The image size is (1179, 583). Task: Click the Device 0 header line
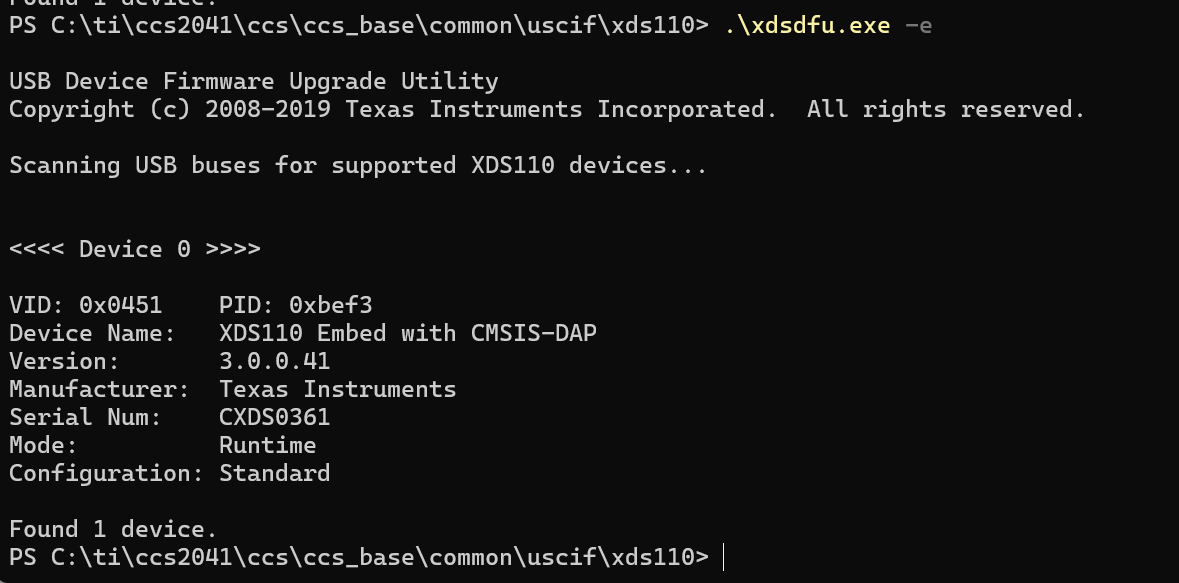135,249
